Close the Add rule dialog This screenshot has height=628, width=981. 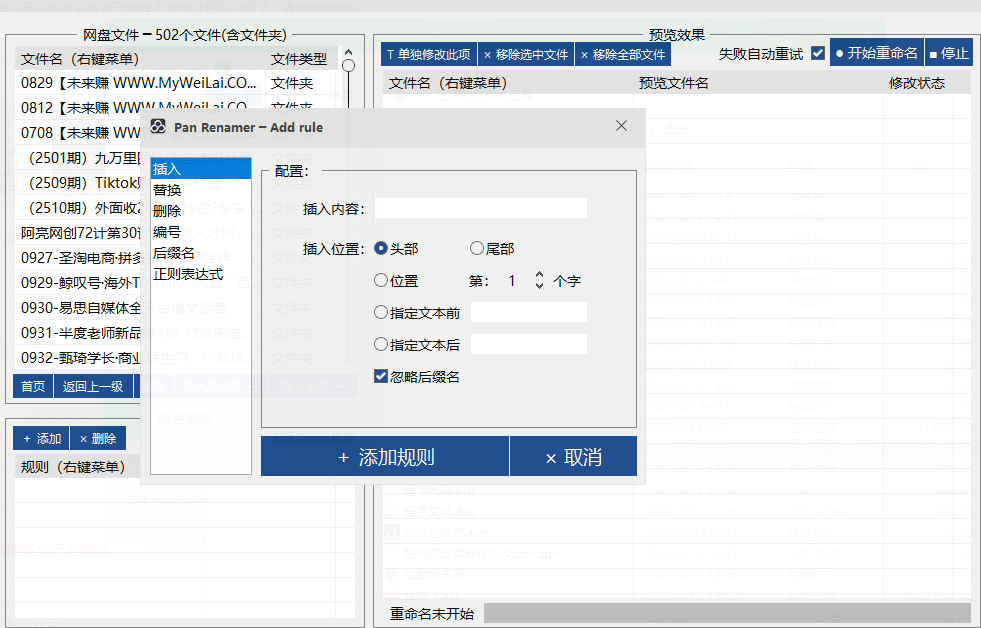[621, 126]
